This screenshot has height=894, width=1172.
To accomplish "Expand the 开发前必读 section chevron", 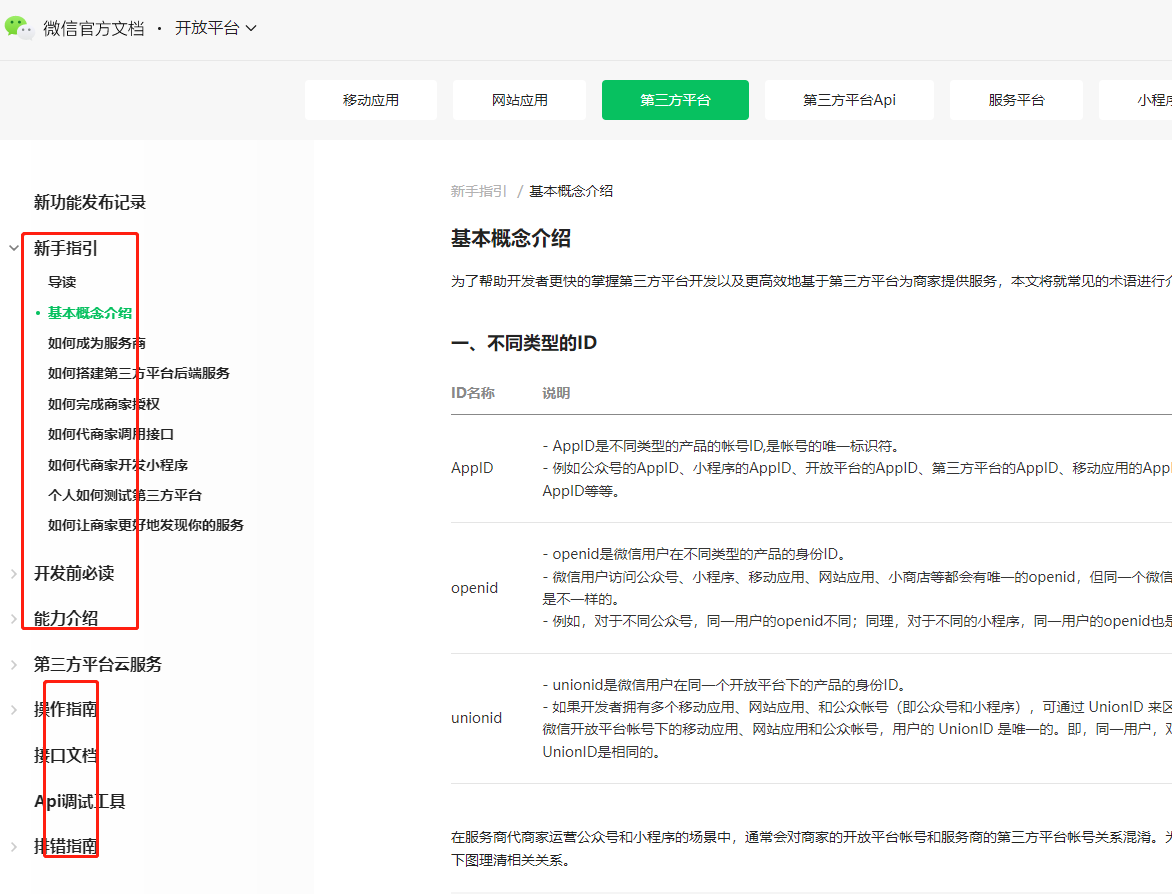I will pos(13,574).
